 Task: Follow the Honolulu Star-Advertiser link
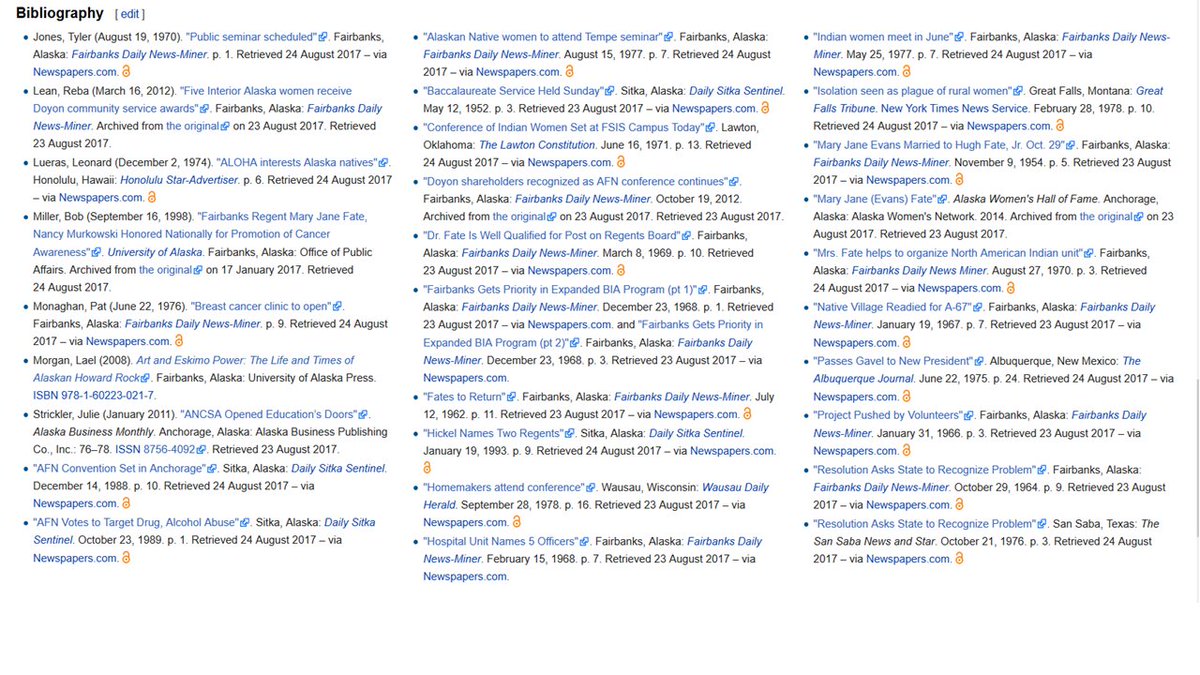point(179,180)
